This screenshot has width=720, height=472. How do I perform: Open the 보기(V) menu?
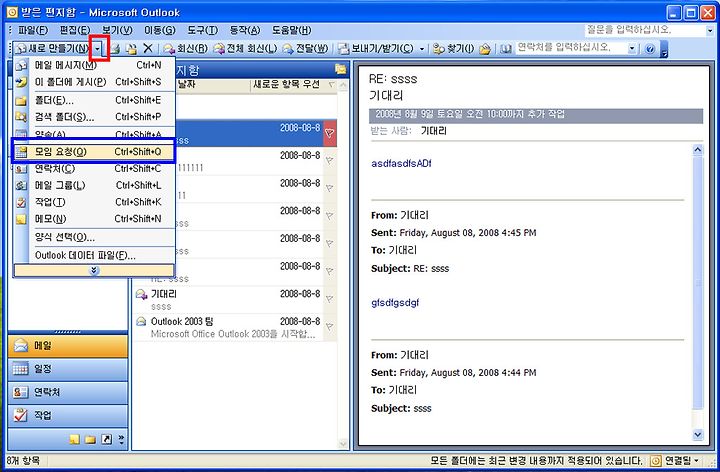click(x=117, y=30)
